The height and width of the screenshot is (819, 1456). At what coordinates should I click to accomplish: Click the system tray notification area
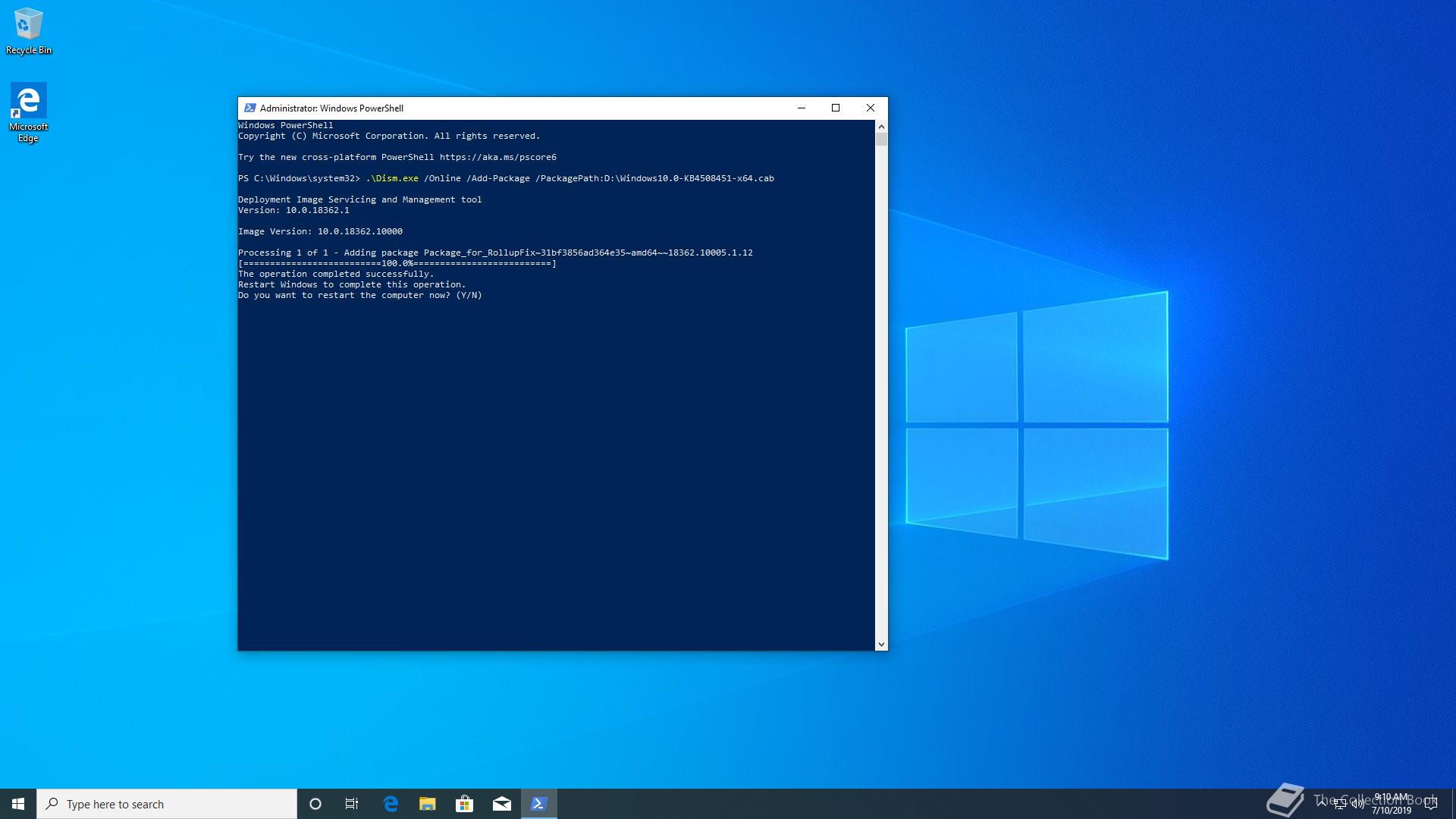click(1350, 803)
